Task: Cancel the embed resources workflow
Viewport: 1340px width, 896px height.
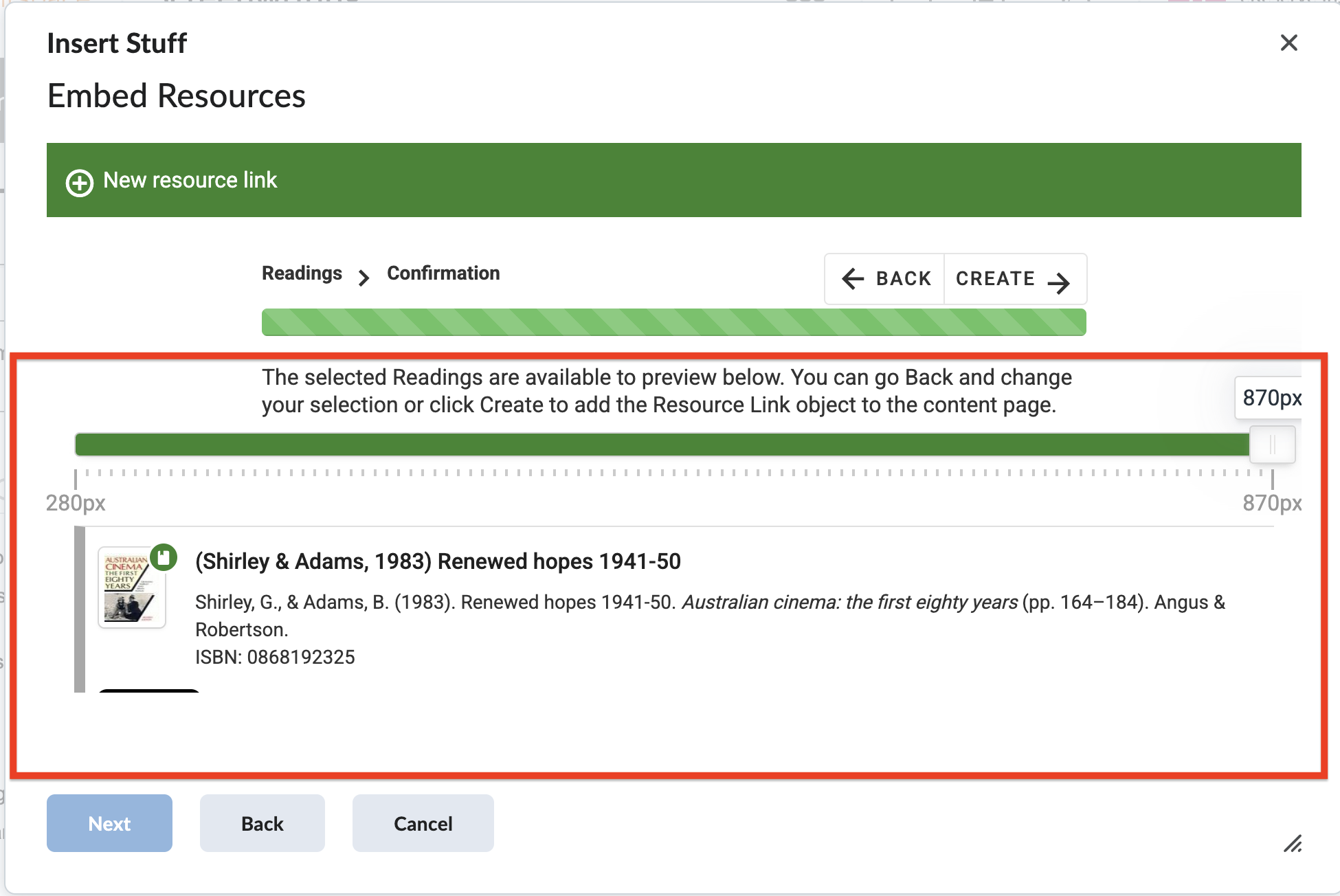Action: pos(423,823)
